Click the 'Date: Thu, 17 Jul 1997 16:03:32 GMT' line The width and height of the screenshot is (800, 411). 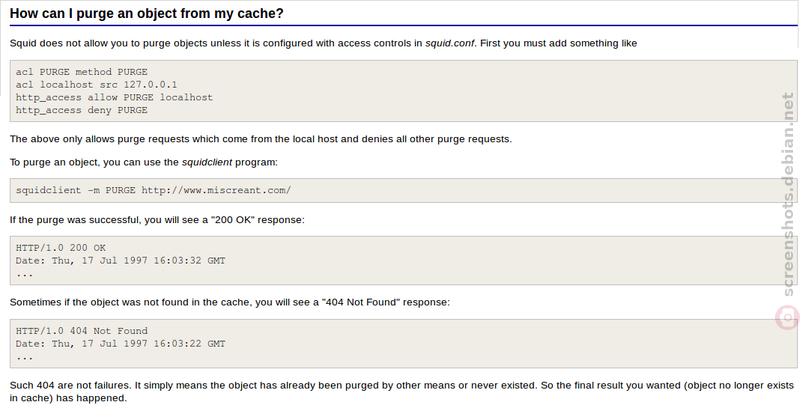pos(120,261)
